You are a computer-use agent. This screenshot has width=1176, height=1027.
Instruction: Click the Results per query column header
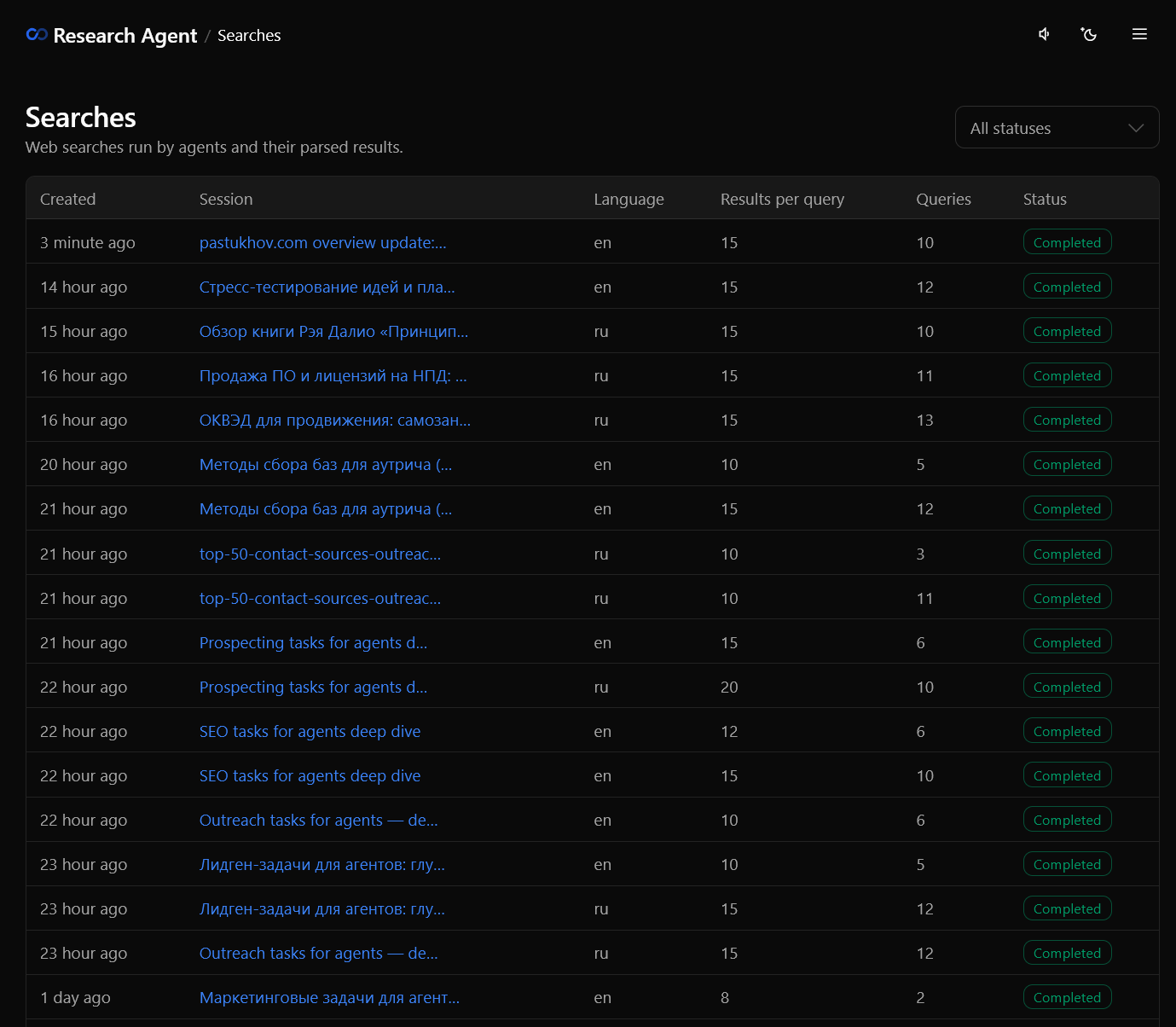[x=783, y=200]
